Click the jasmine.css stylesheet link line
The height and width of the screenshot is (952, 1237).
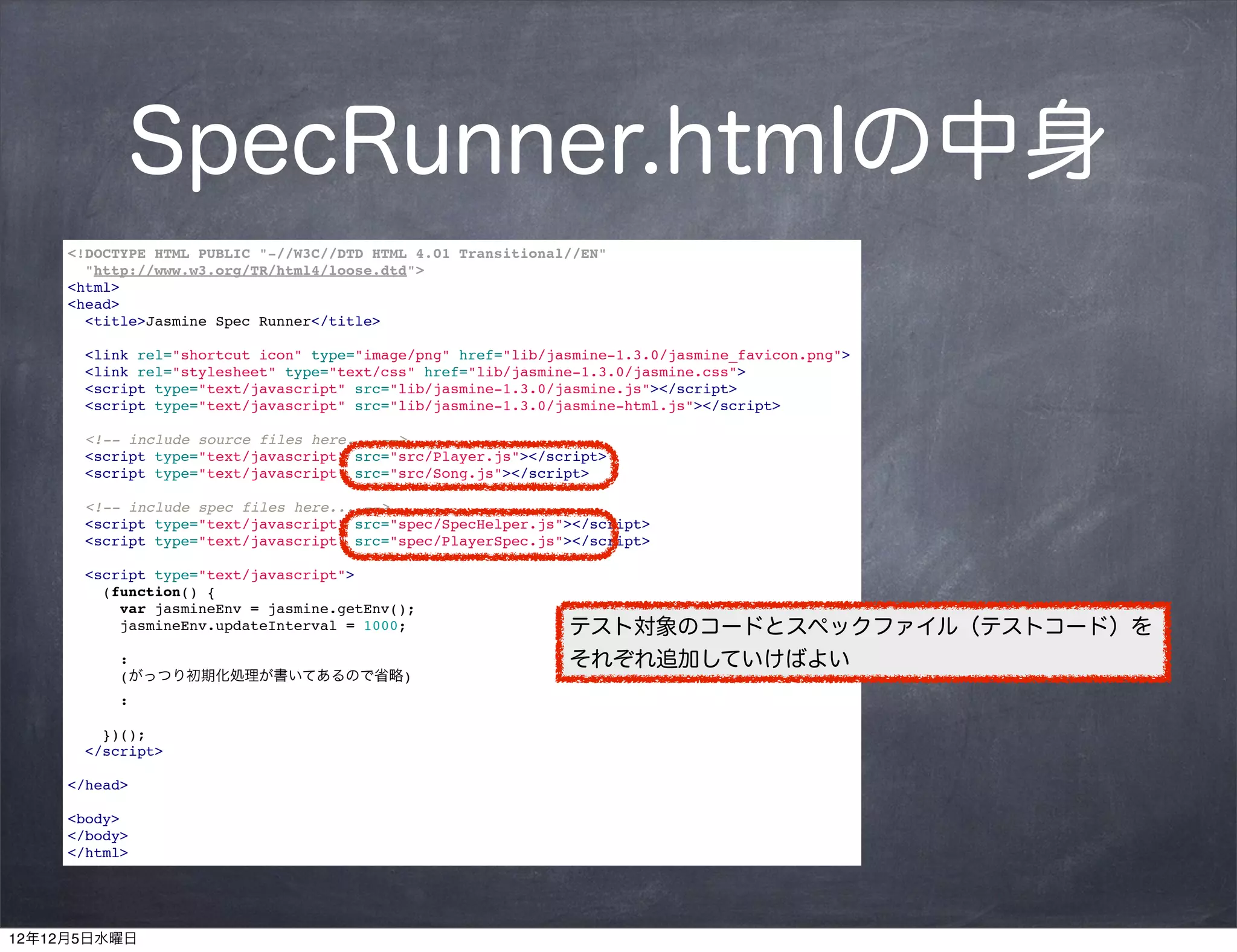coord(416,372)
